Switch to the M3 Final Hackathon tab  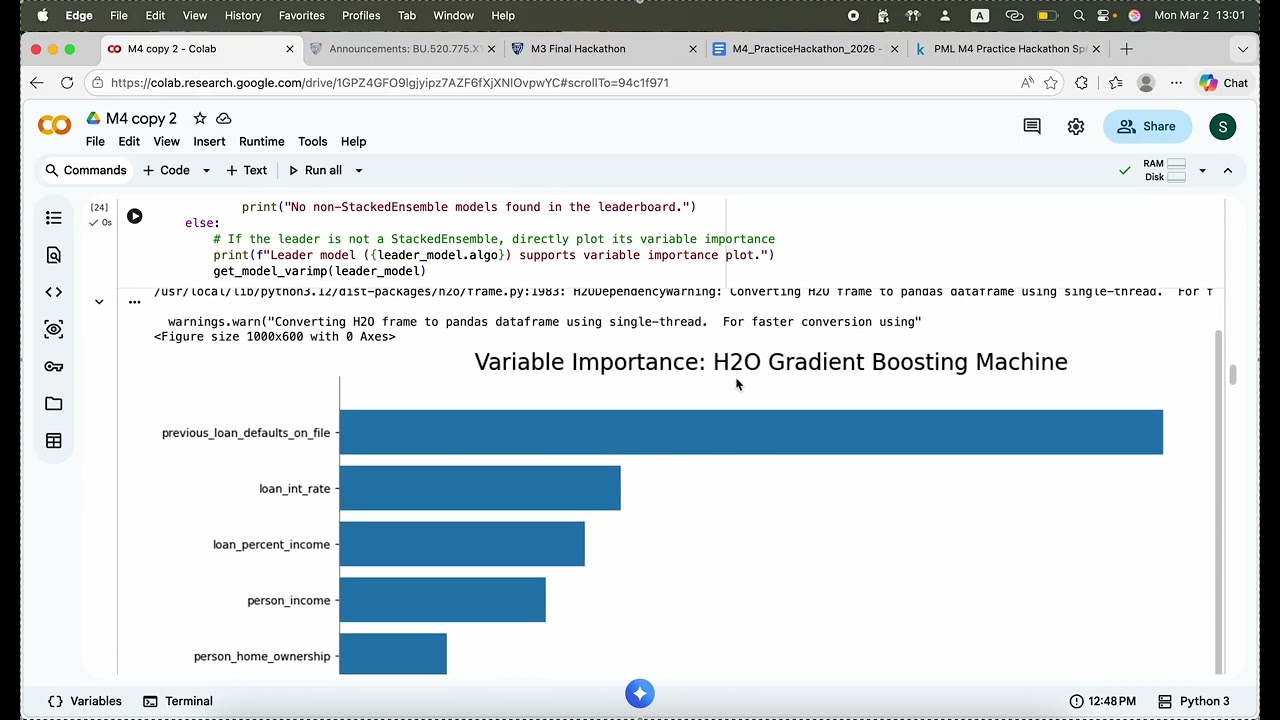point(603,49)
